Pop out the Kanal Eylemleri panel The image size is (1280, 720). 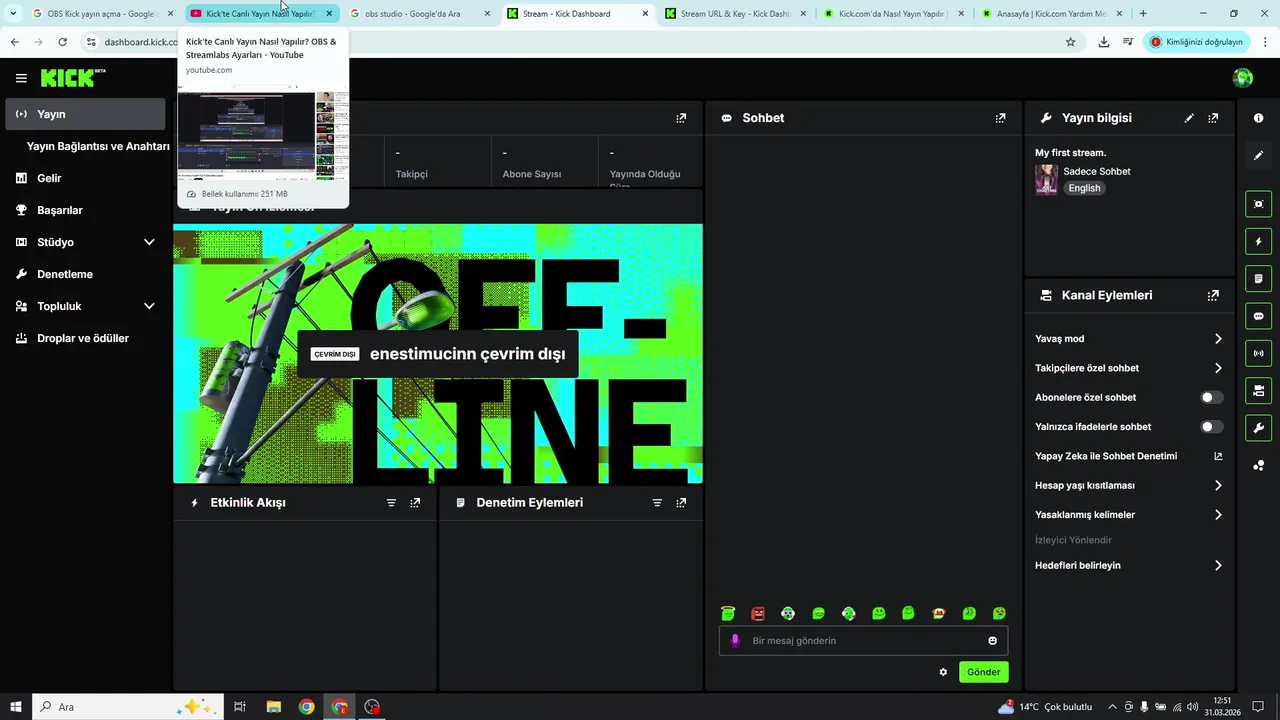[1213, 296]
